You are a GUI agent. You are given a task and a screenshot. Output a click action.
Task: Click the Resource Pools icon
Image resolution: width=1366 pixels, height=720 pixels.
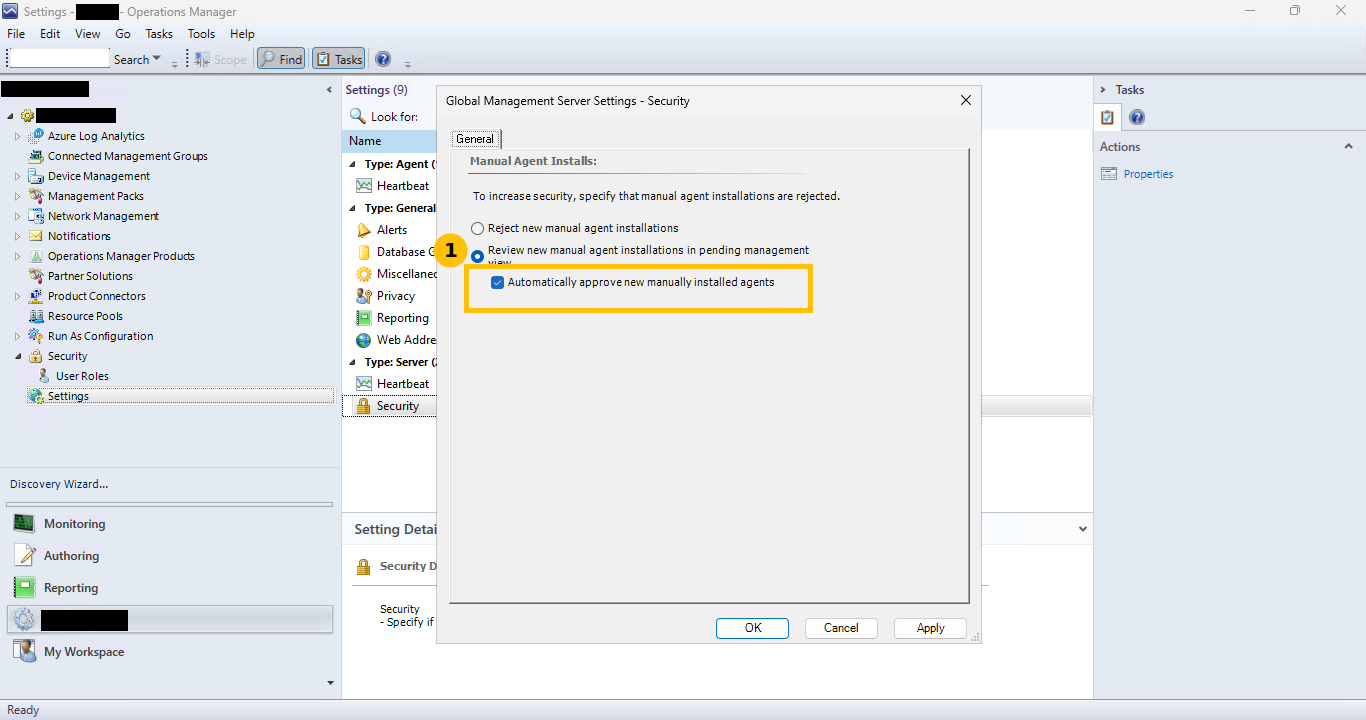(x=36, y=316)
